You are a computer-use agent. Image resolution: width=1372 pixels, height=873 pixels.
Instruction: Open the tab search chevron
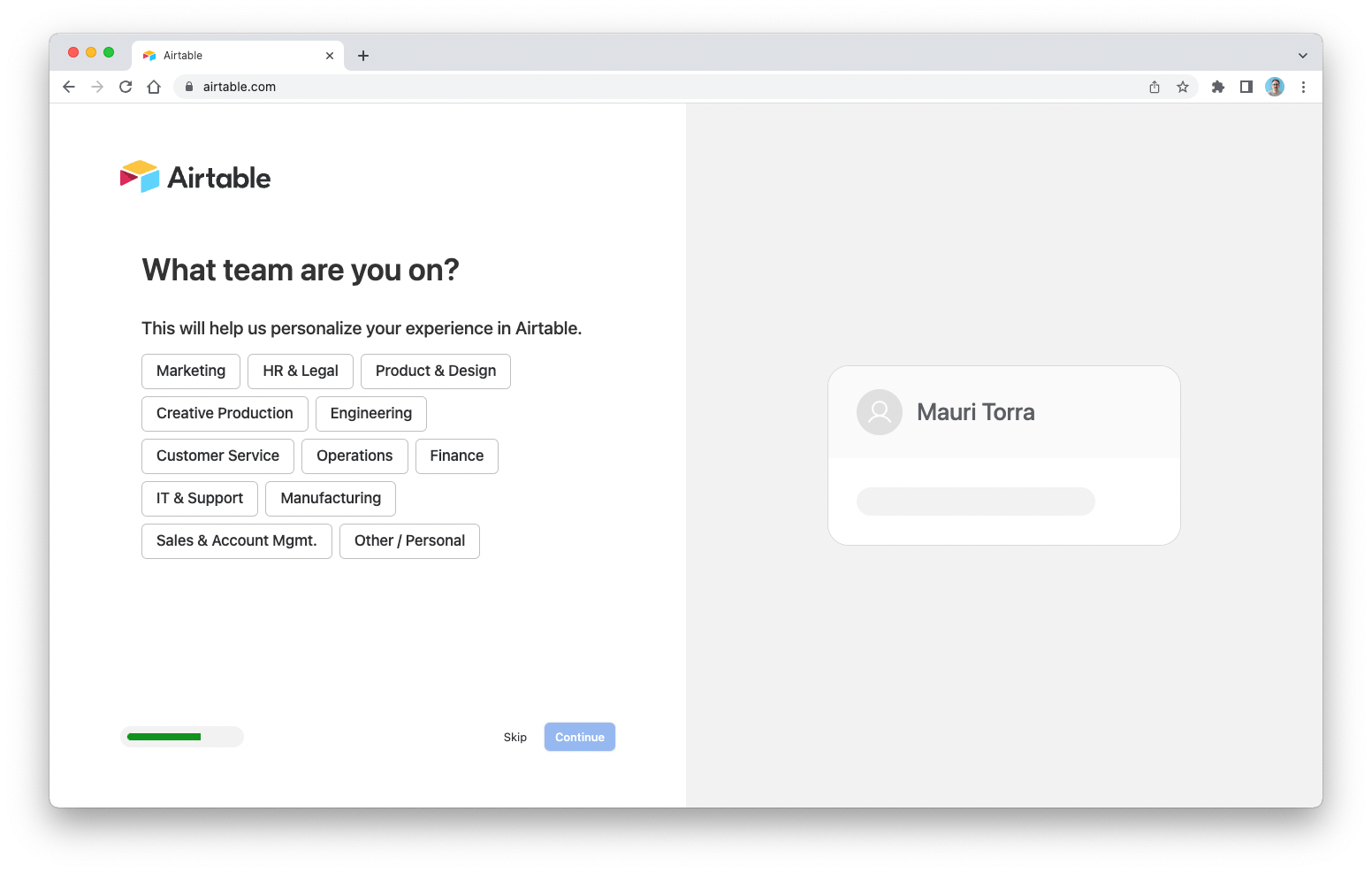pos(1302,55)
